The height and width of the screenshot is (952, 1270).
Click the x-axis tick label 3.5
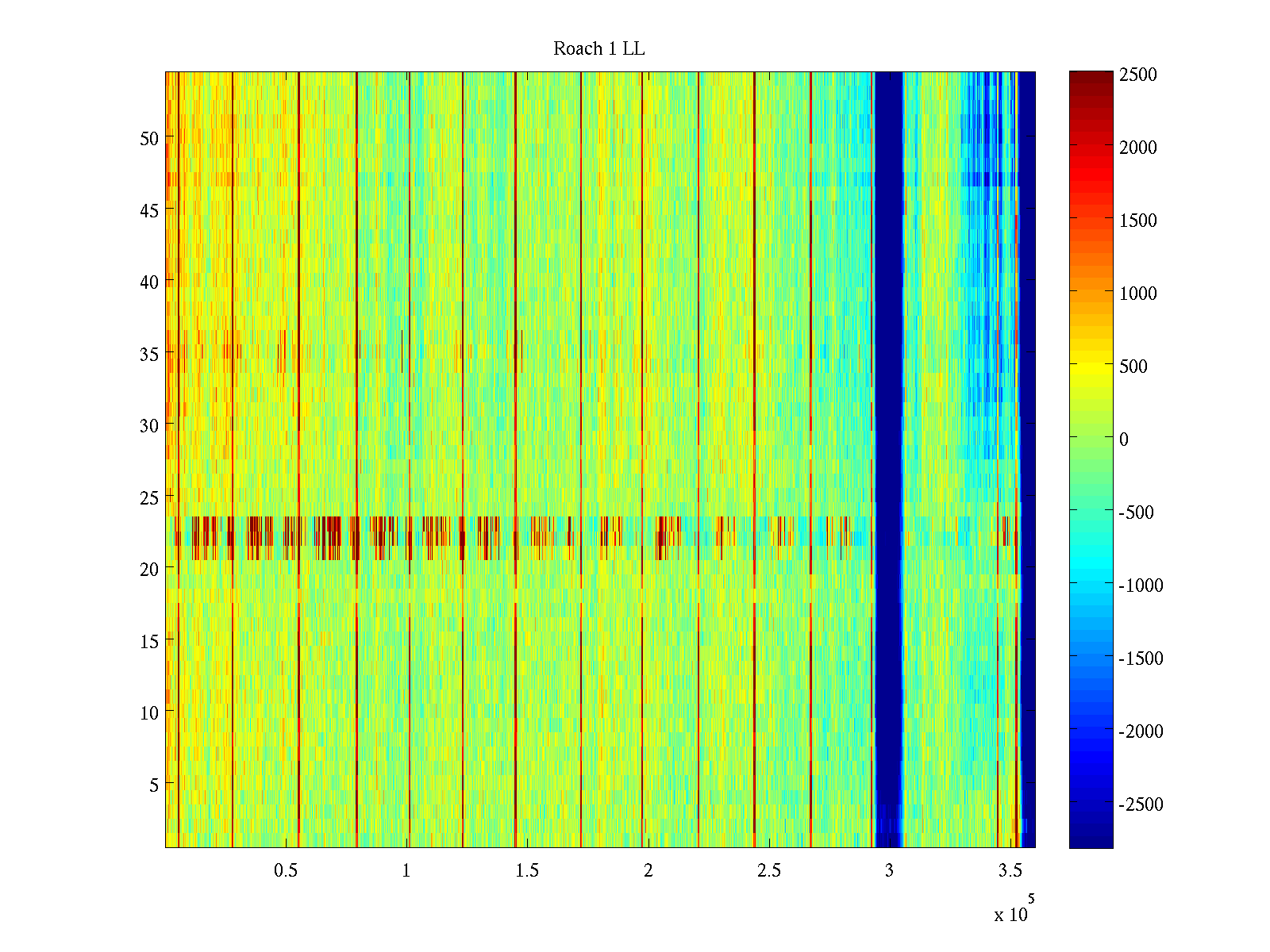pyautogui.click(x=1010, y=871)
